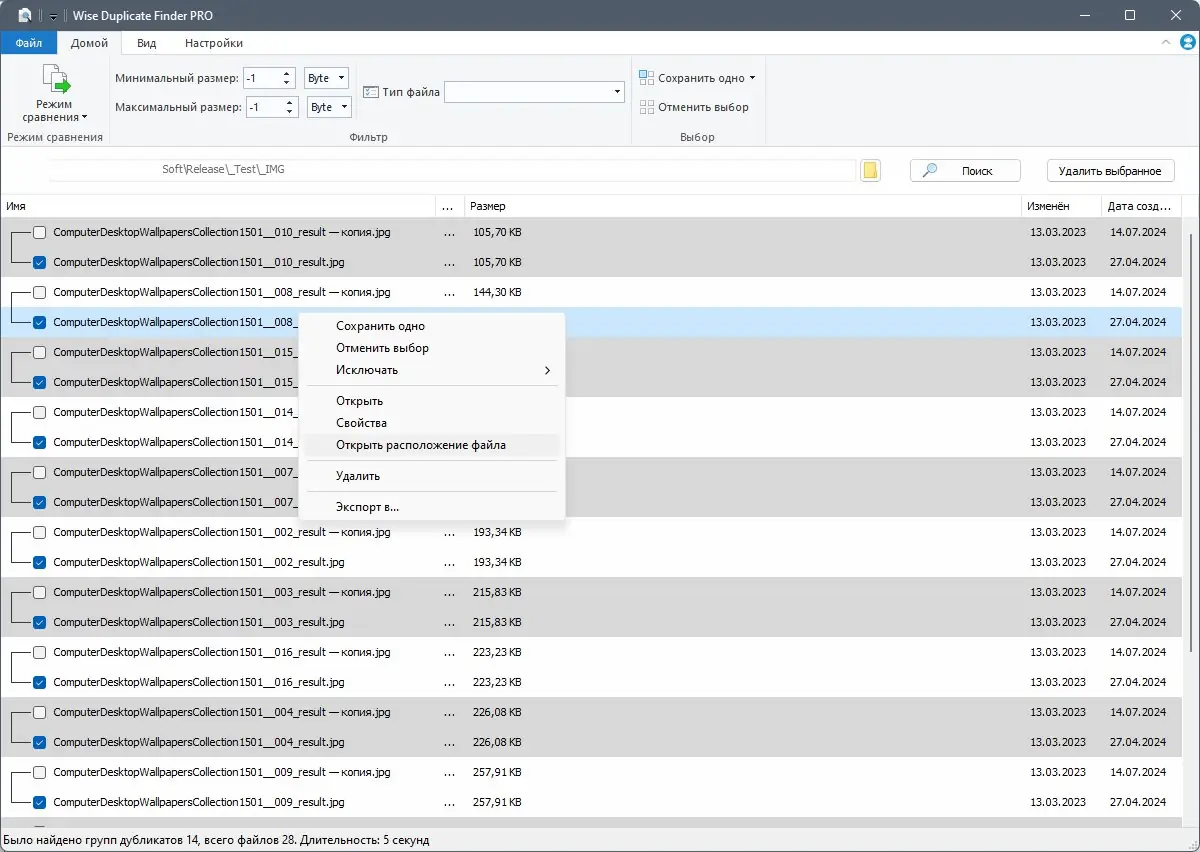
Task: Sort by the Дата созд... column header
Action: 1141,206
